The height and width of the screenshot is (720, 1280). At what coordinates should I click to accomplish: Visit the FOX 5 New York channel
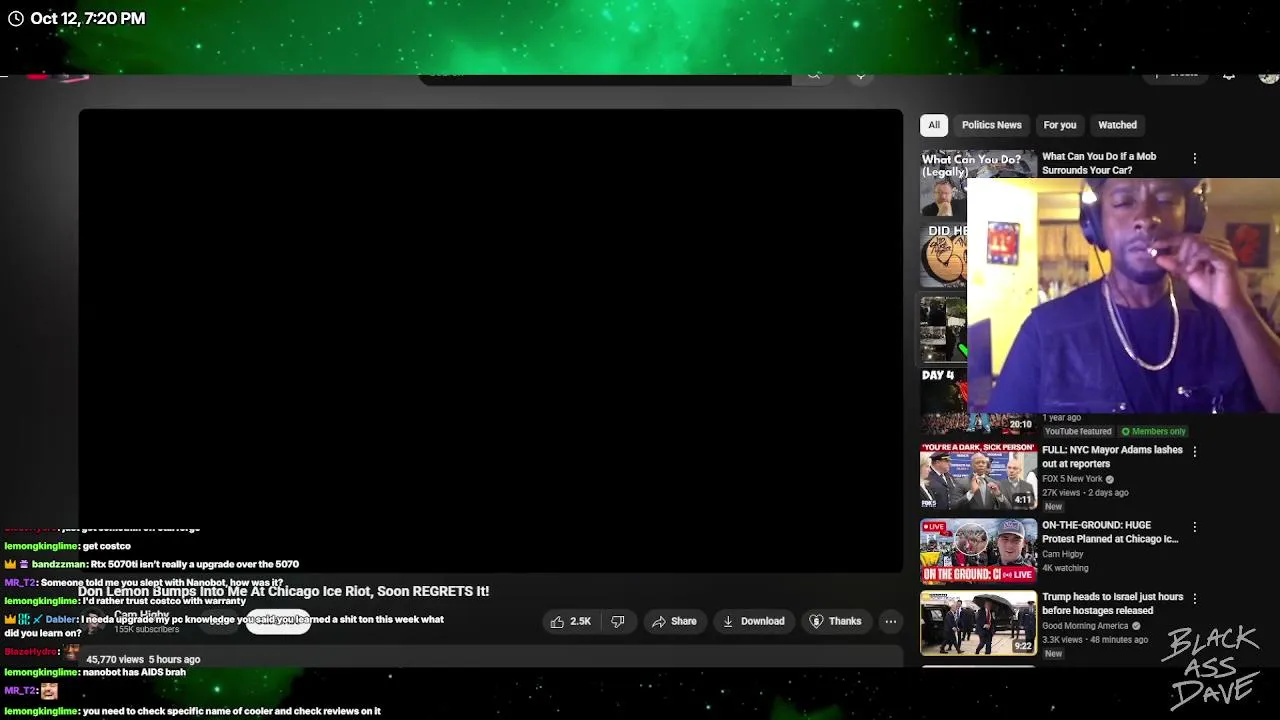point(1072,479)
